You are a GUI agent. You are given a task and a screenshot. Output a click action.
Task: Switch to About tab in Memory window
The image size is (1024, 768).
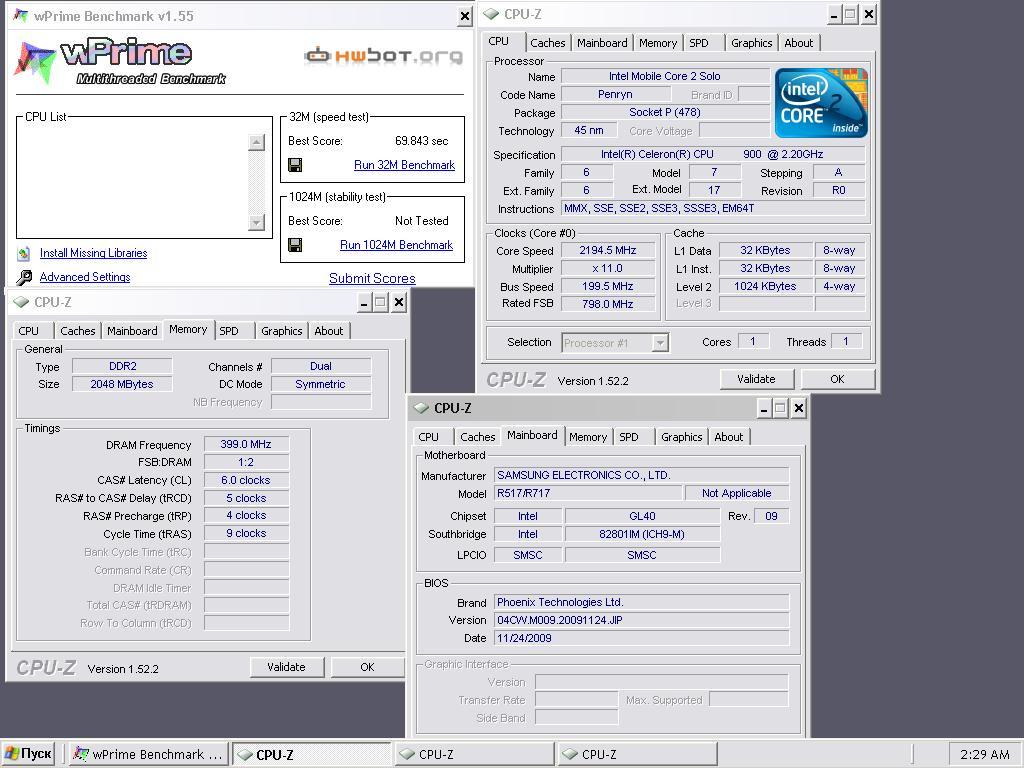point(328,331)
